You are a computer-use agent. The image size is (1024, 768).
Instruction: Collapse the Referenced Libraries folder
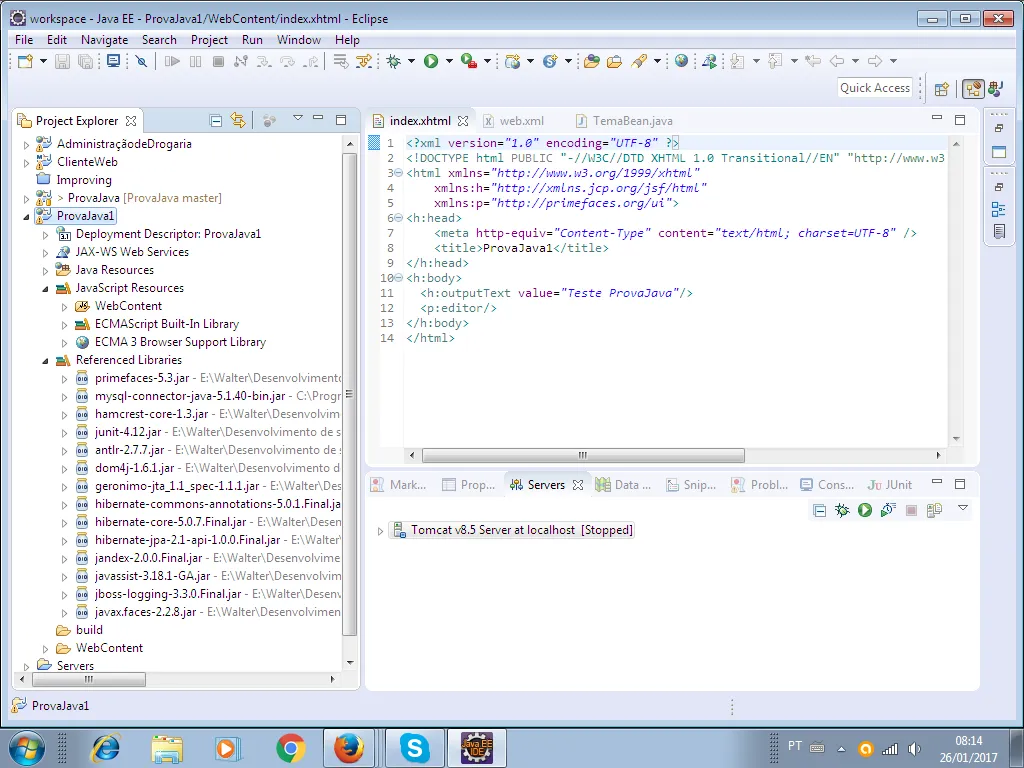[45, 360]
